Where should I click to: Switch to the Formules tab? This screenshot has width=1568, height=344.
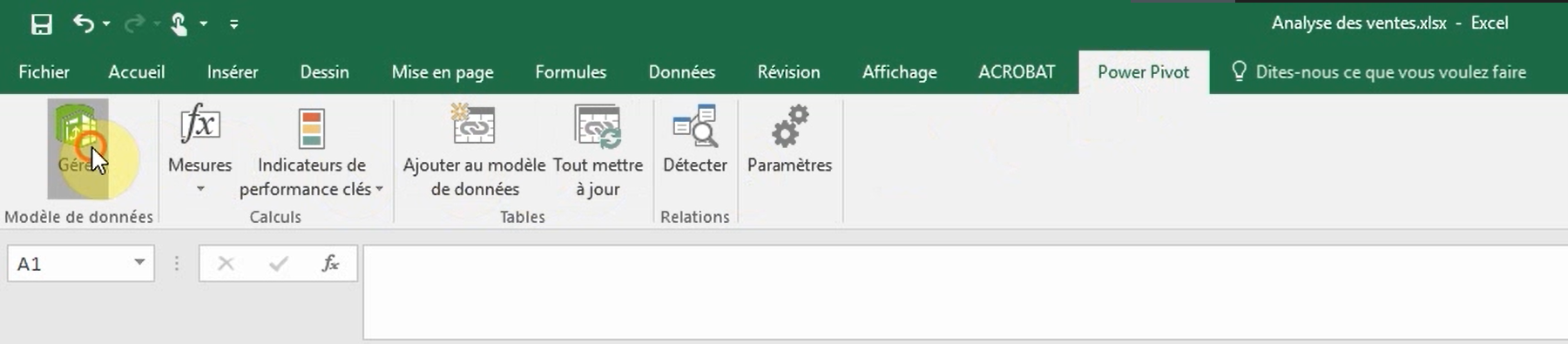(x=571, y=72)
